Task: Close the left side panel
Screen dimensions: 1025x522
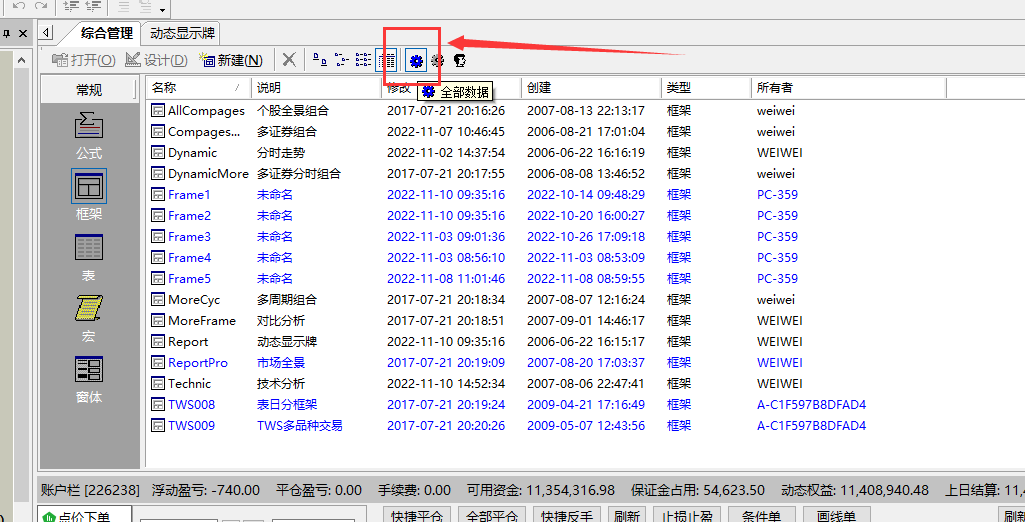Action: [x=23, y=33]
